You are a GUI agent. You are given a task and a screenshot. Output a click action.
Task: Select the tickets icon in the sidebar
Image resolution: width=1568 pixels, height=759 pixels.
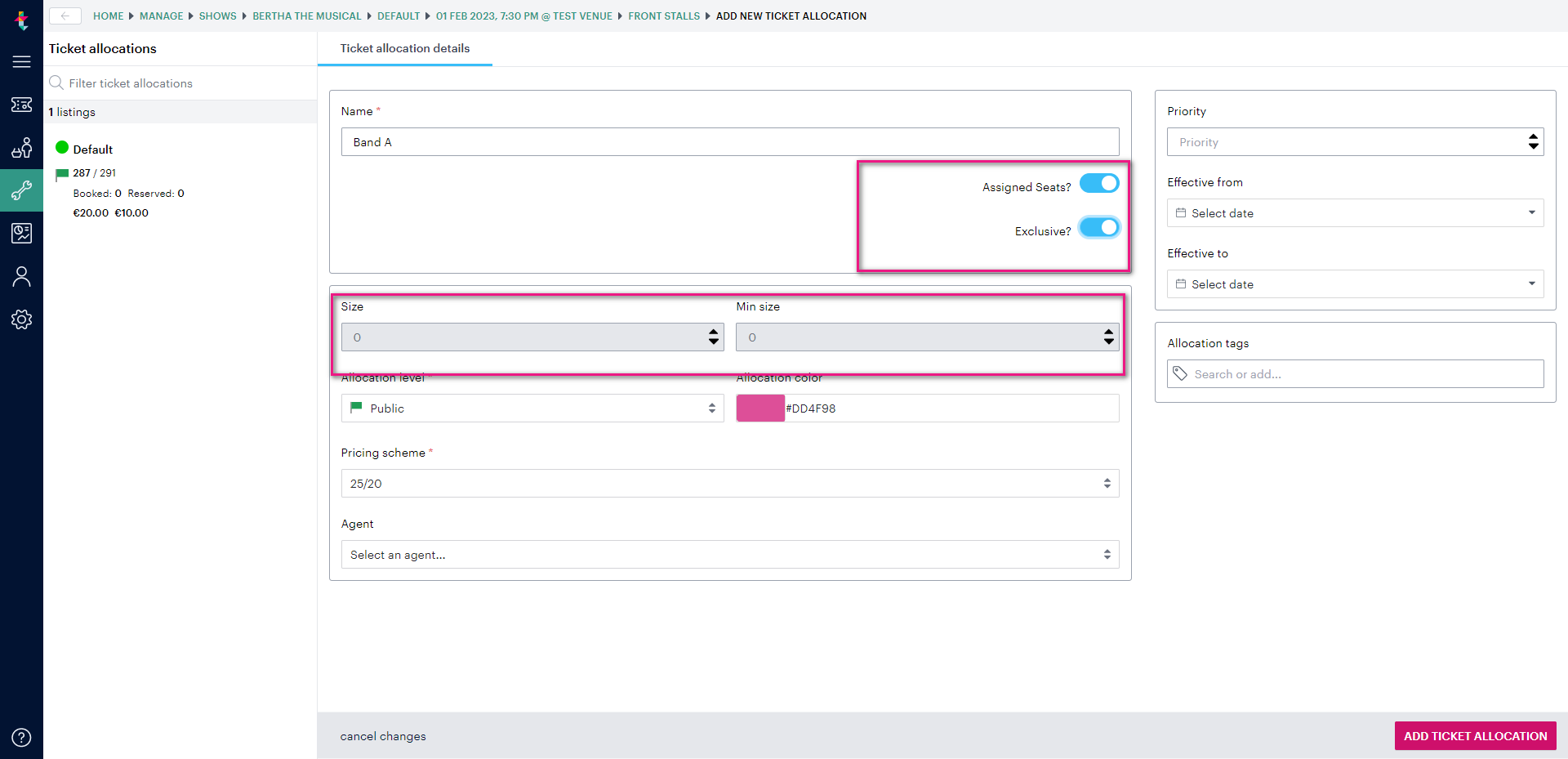(x=22, y=105)
